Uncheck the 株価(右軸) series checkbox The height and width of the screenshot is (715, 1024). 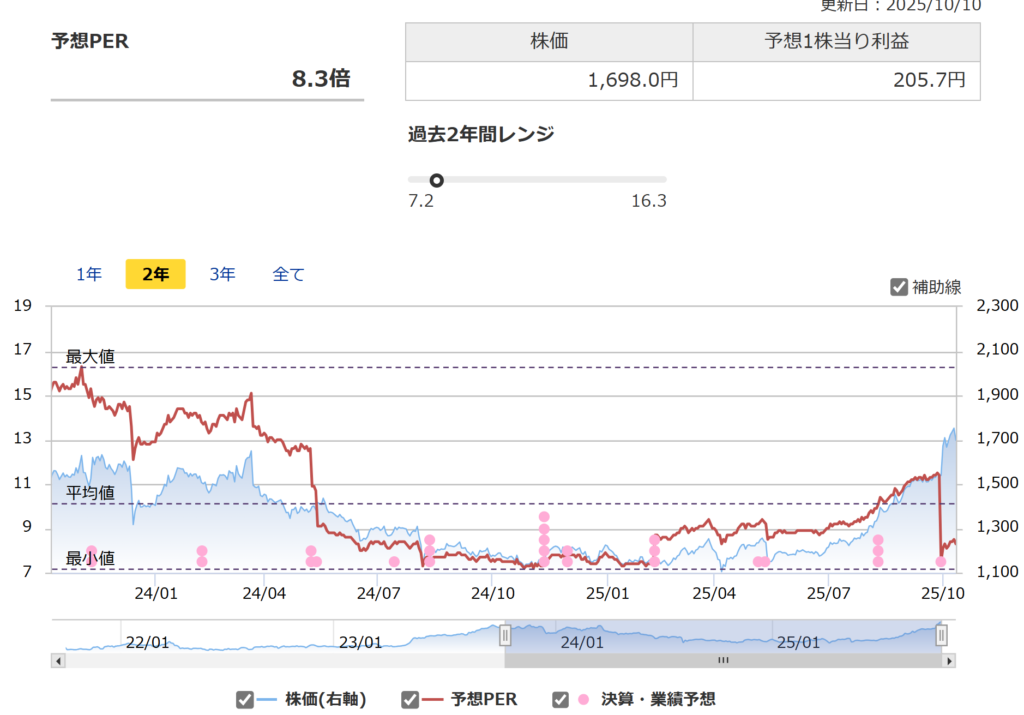coord(245,700)
